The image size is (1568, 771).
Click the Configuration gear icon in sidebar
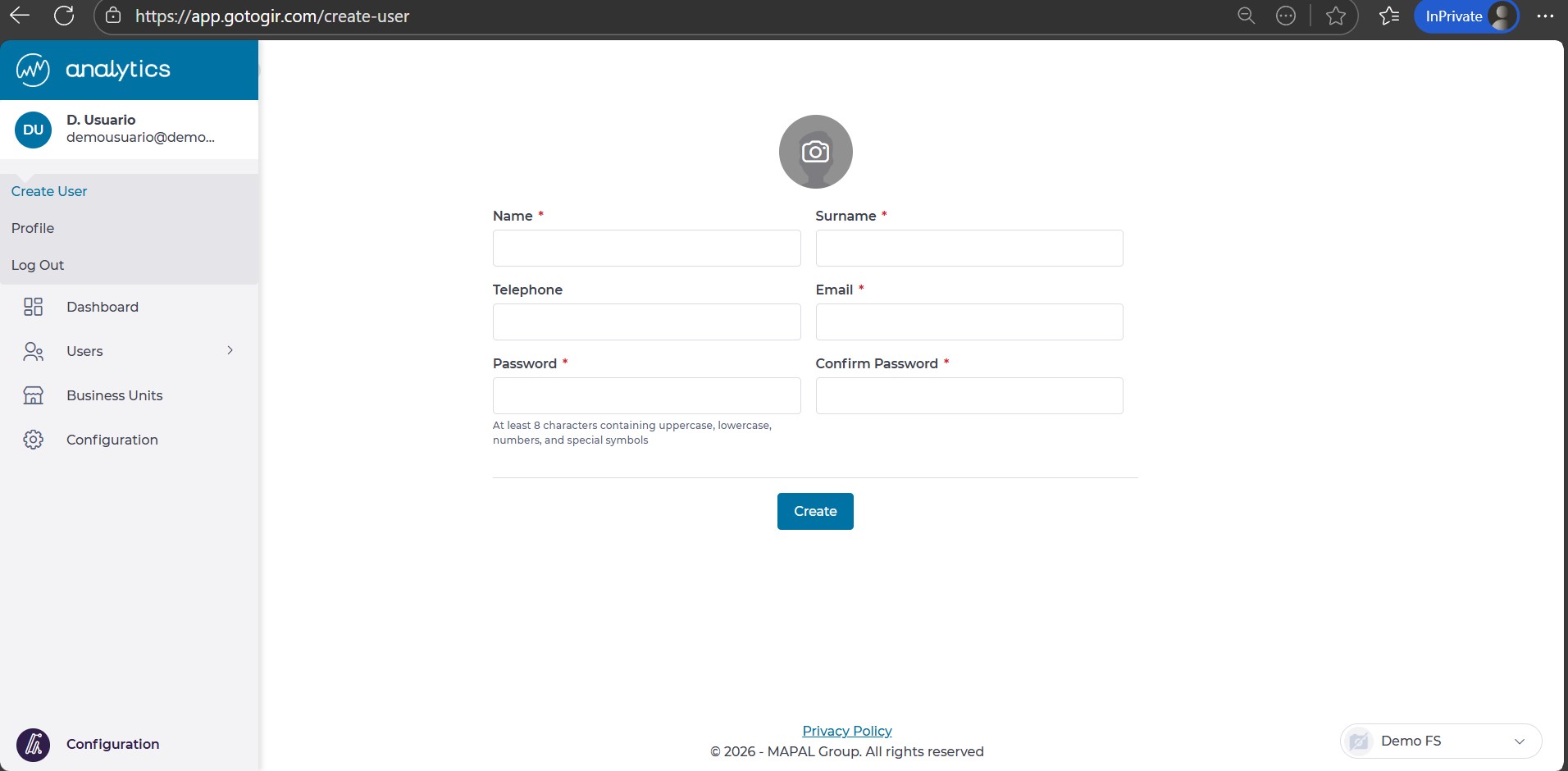pyautogui.click(x=33, y=440)
